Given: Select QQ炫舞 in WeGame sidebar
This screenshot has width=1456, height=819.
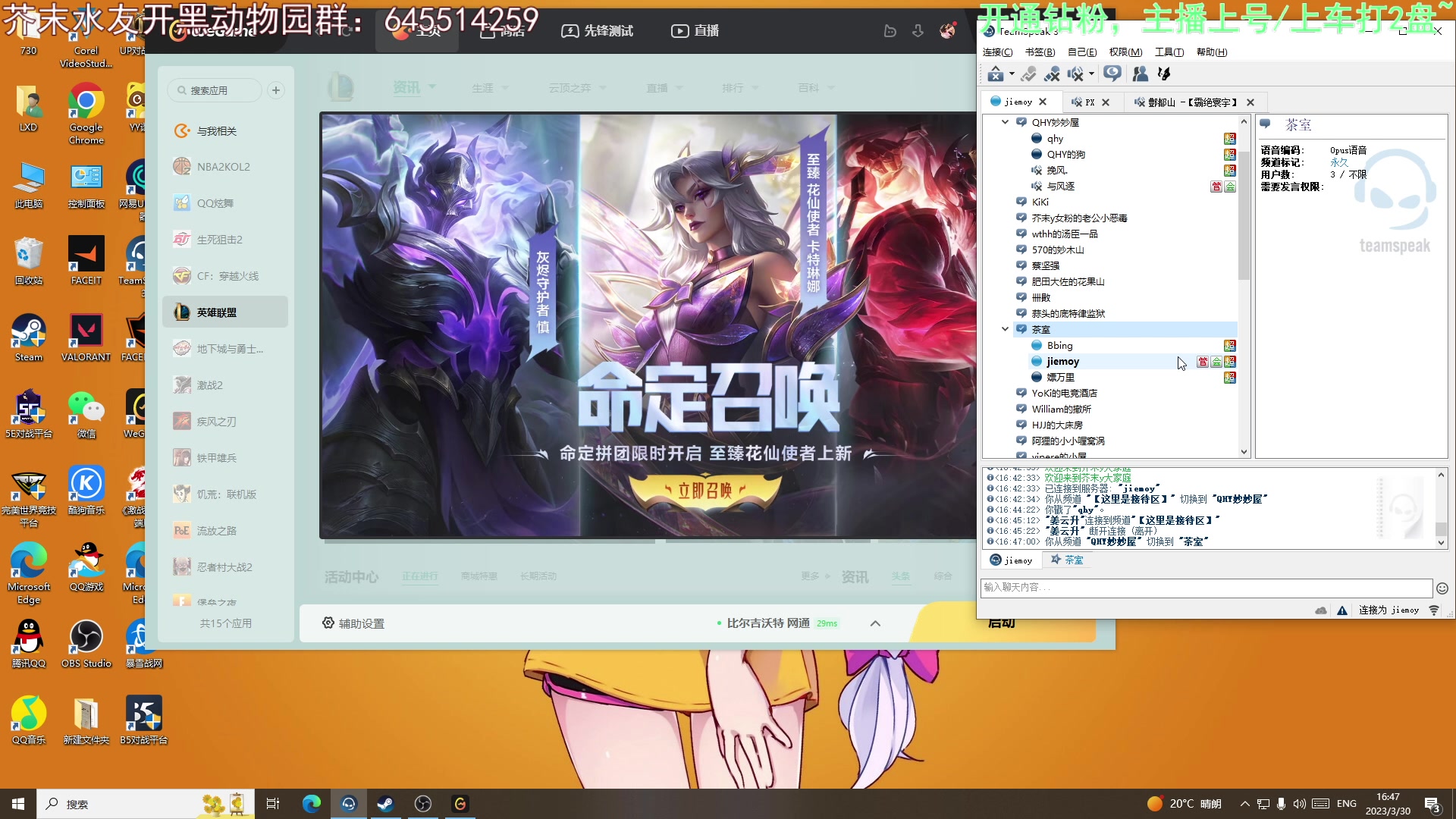Looking at the screenshot, I should 225,203.
